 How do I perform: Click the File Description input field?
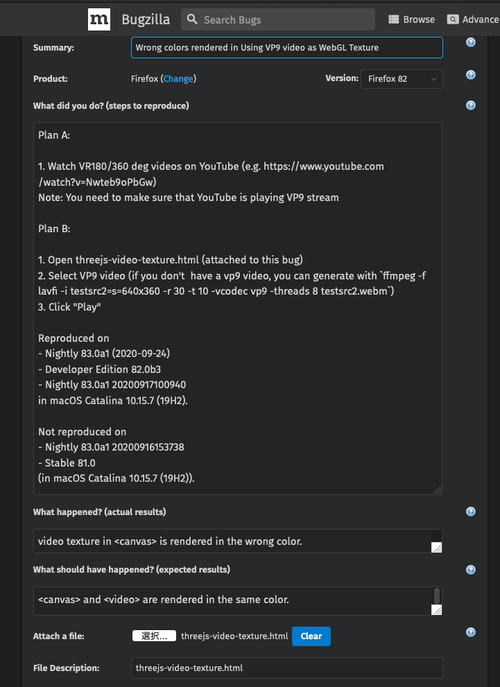click(x=287, y=668)
